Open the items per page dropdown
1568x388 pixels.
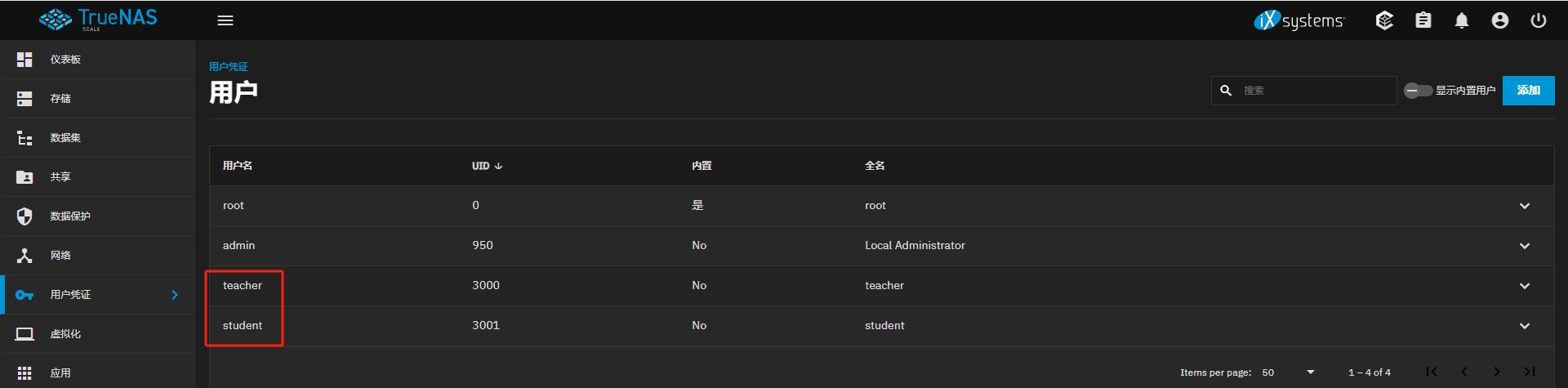pos(1290,372)
